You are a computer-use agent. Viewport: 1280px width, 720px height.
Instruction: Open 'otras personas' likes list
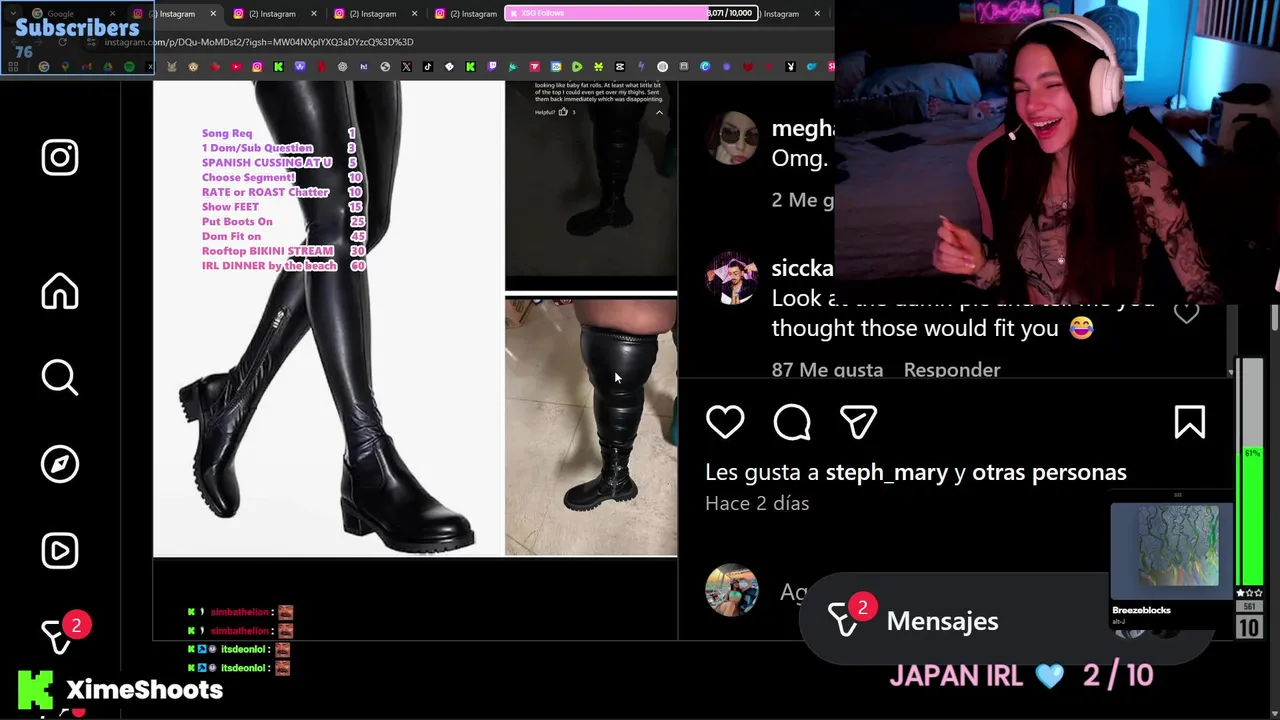click(x=1049, y=472)
